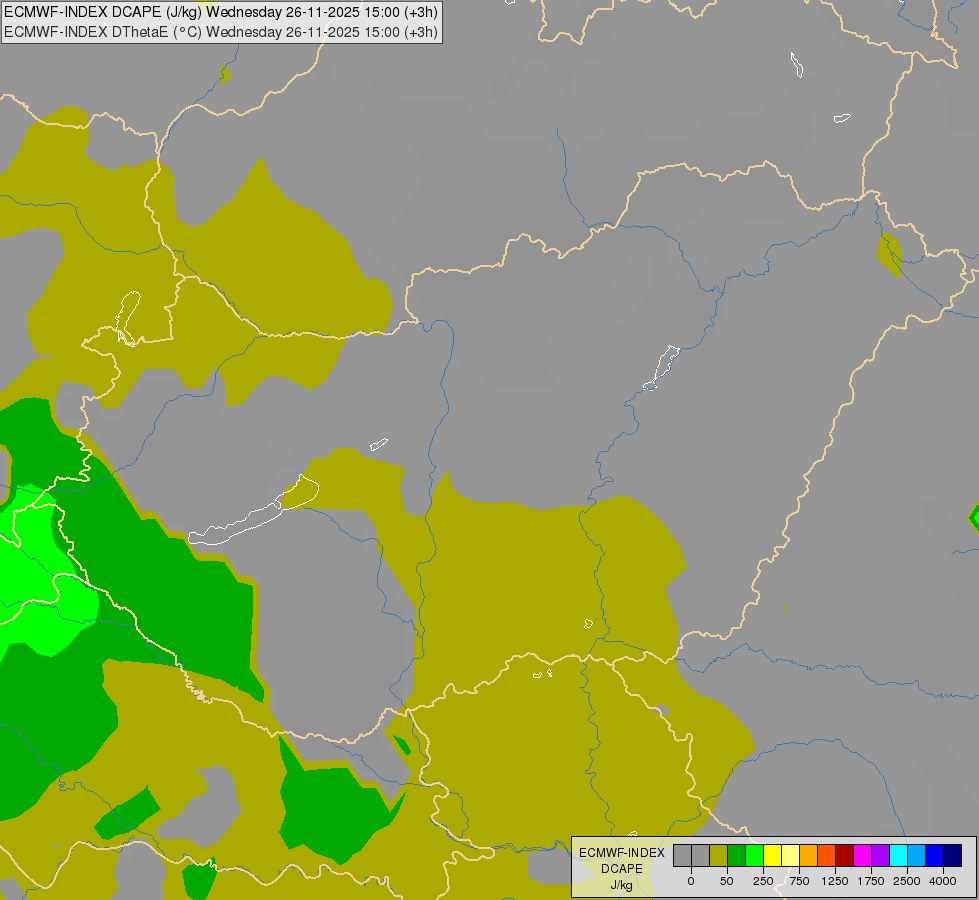Click the sky blue legend swatch
The width and height of the screenshot is (979, 900).
[x=917, y=856]
